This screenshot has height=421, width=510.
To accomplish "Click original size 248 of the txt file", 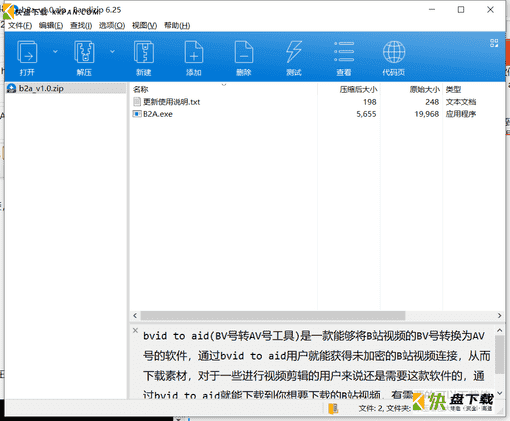I will (432, 102).
